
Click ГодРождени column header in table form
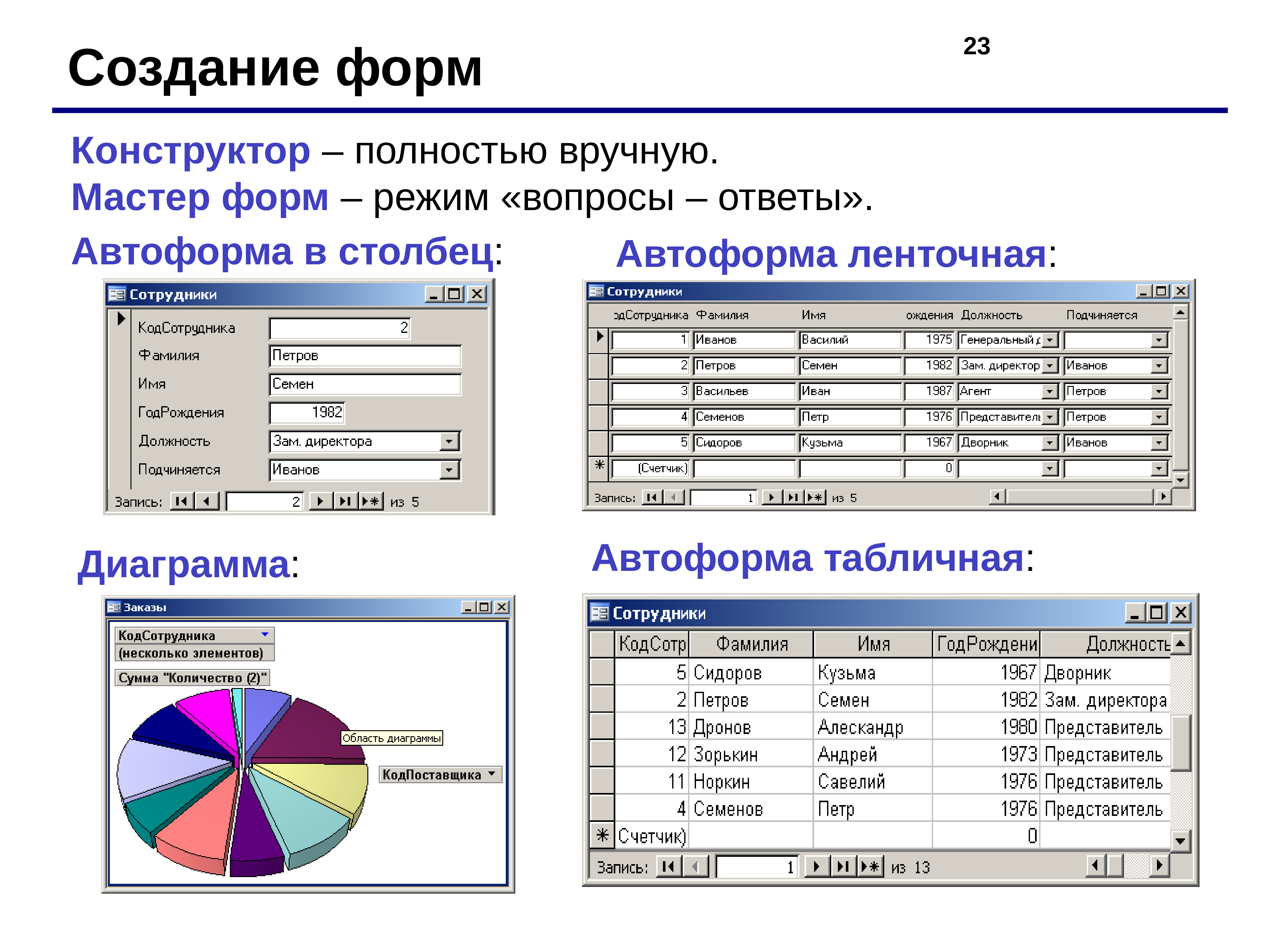986,644
